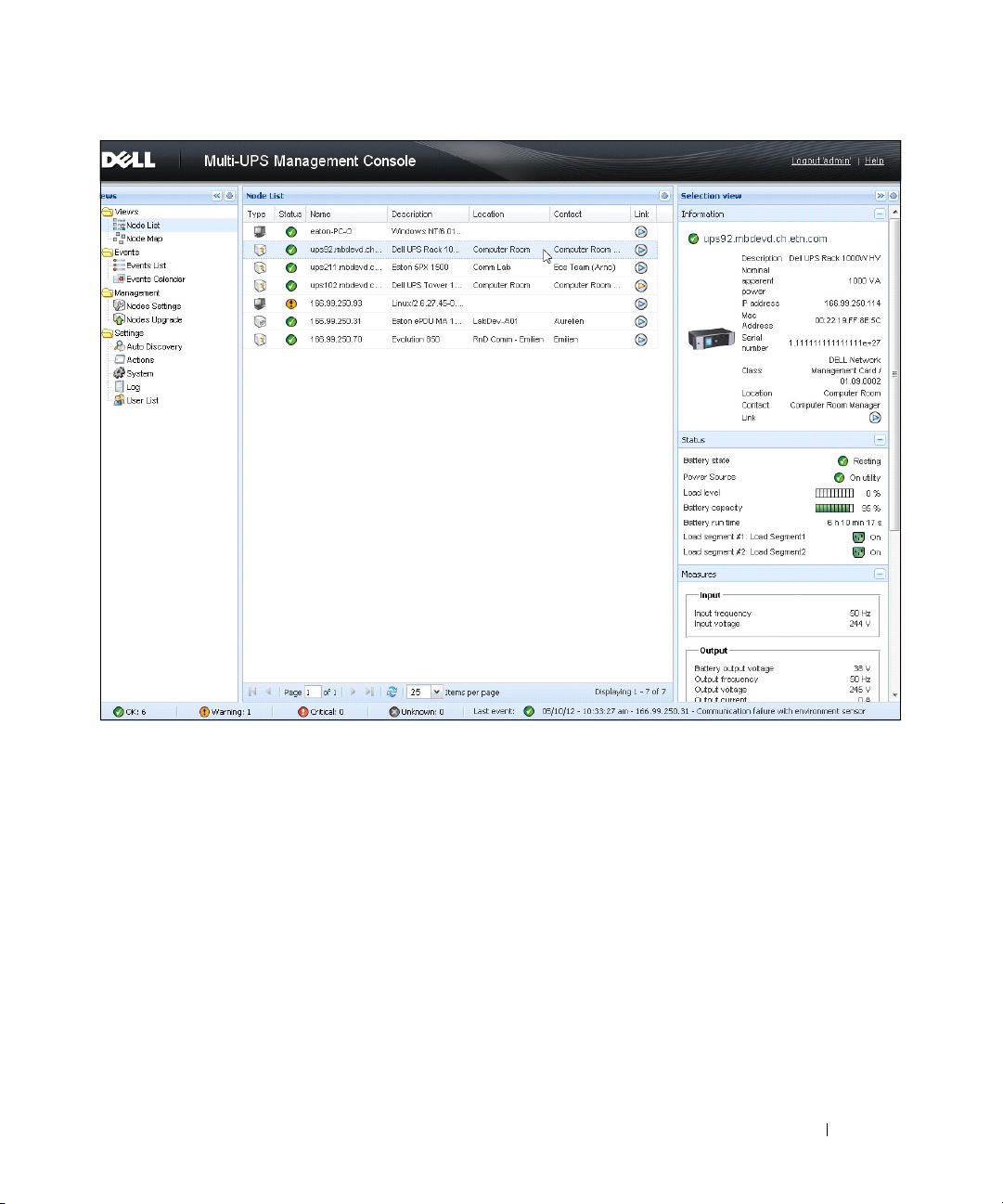Click the Warning status indicator icon

(x=204, y=712)
